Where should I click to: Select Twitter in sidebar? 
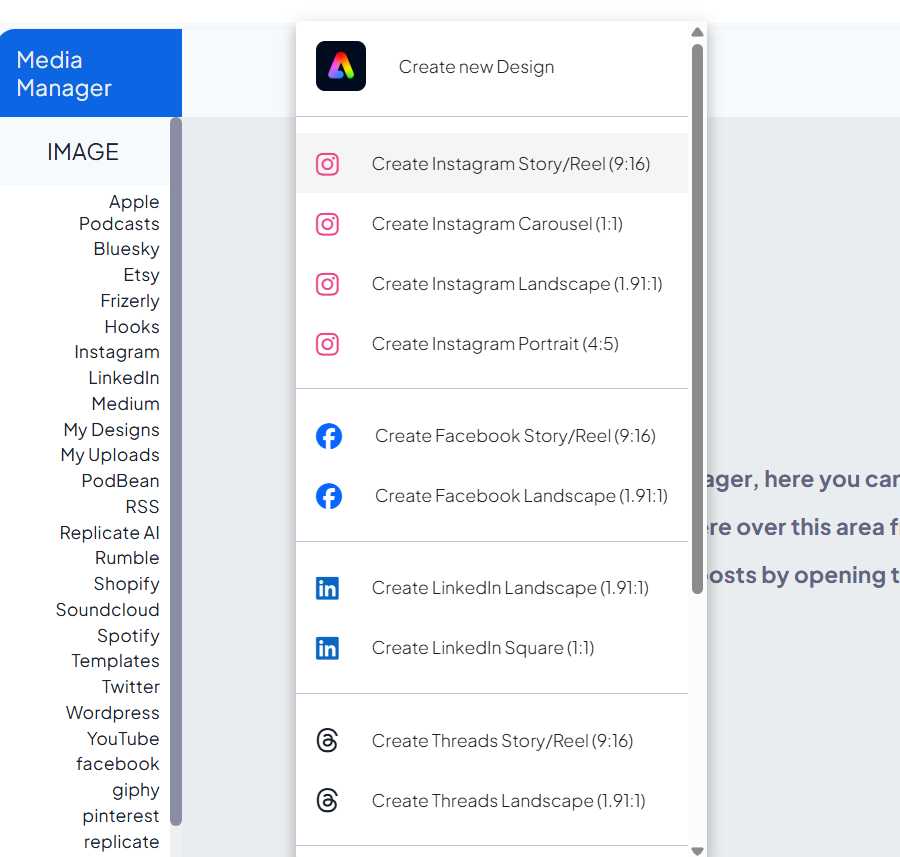pyautogui.click(x=131, y=687)
